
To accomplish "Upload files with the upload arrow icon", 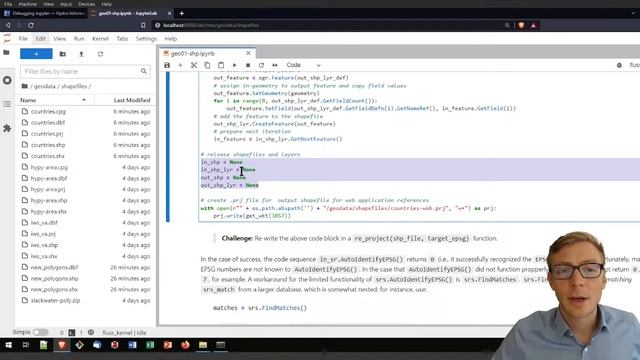I will 81,54.
